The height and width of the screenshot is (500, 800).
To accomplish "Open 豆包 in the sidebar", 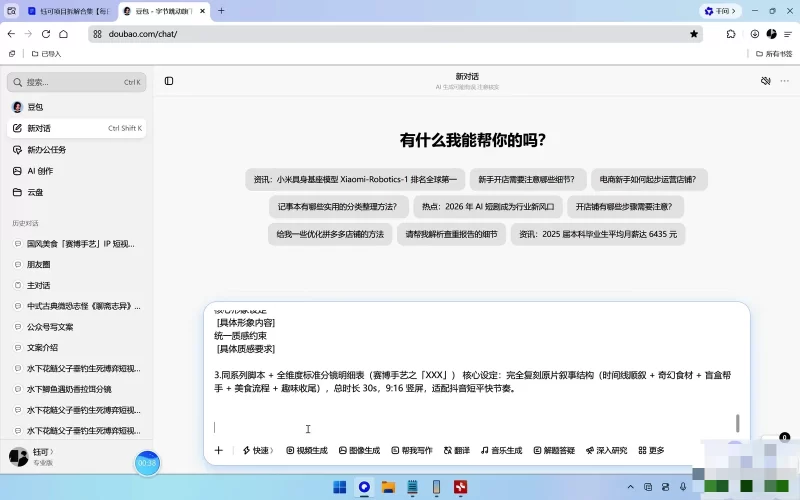I will pos(77,107).
